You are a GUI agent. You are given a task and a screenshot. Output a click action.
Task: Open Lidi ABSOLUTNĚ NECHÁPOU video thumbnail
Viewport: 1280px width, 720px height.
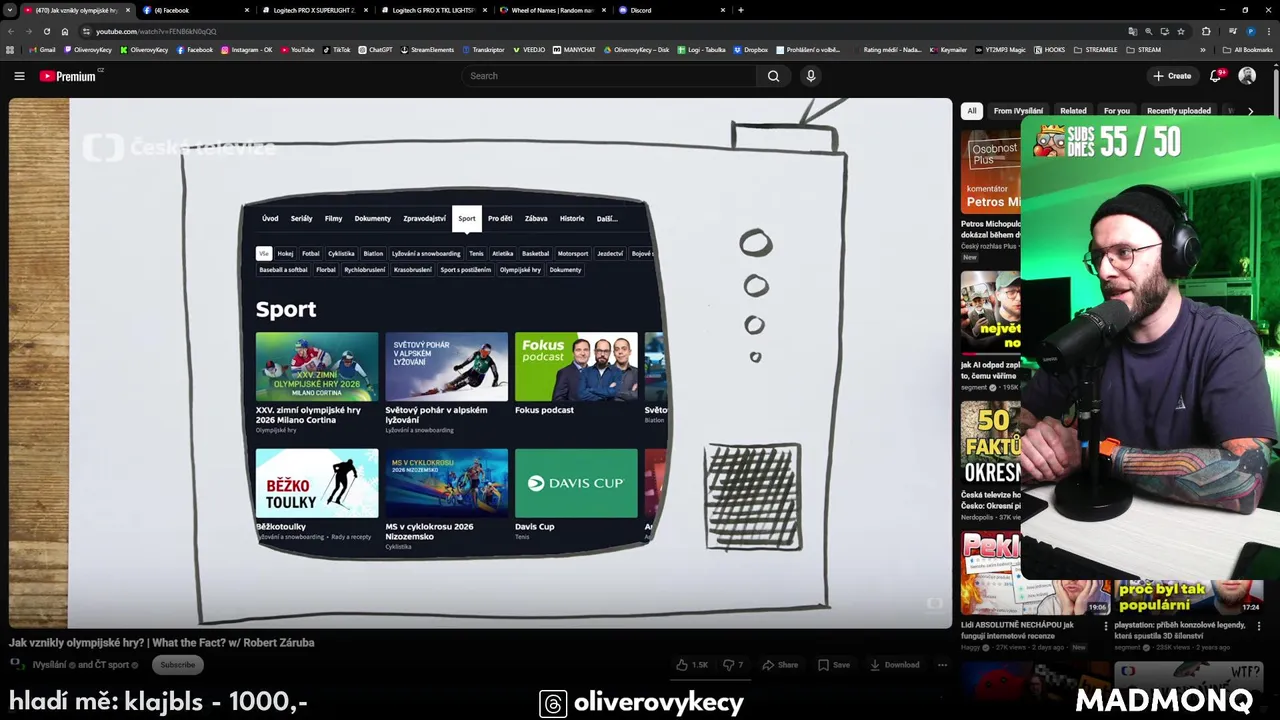[1035, 573]
